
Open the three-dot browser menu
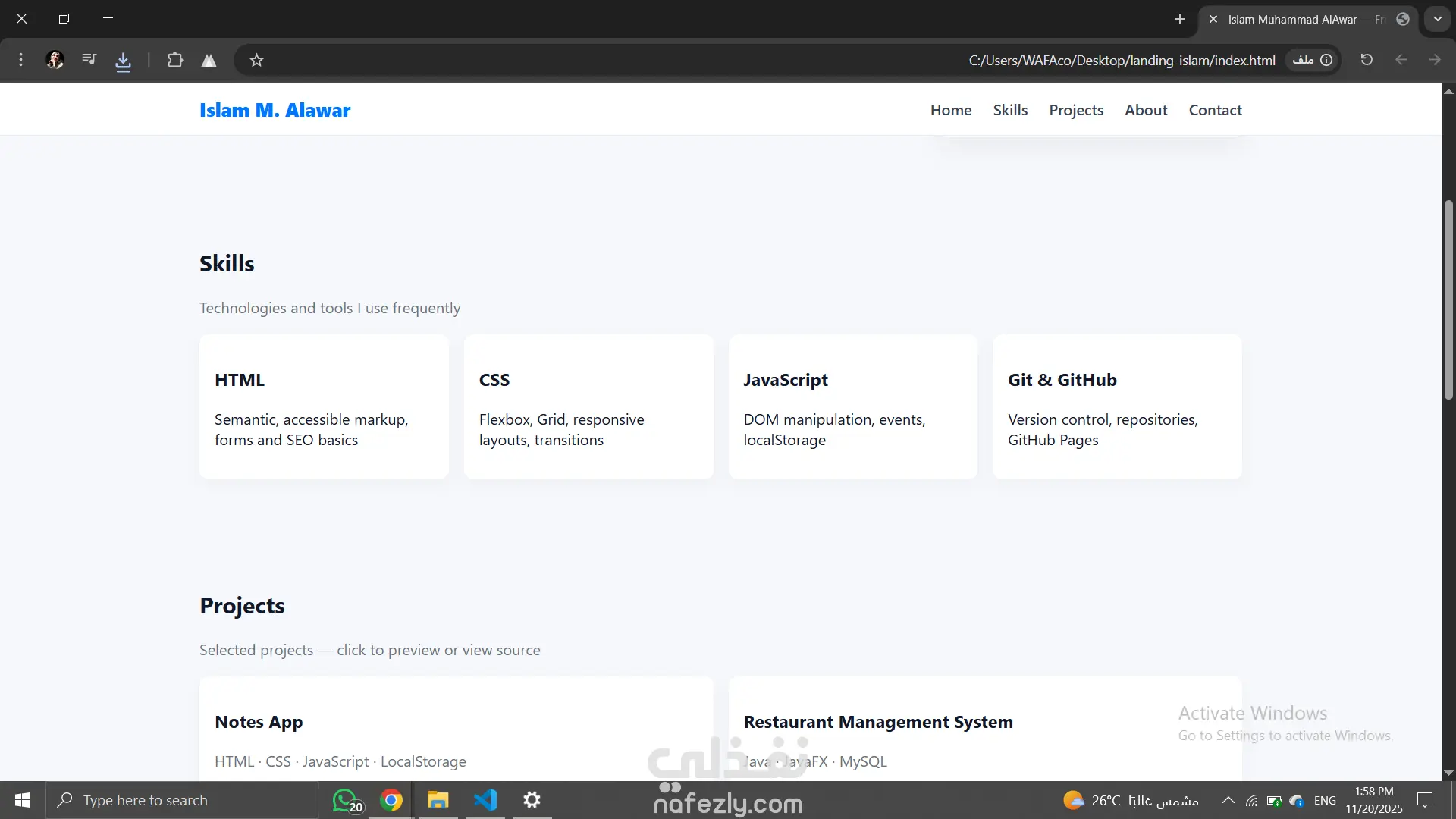click(20, 60)
